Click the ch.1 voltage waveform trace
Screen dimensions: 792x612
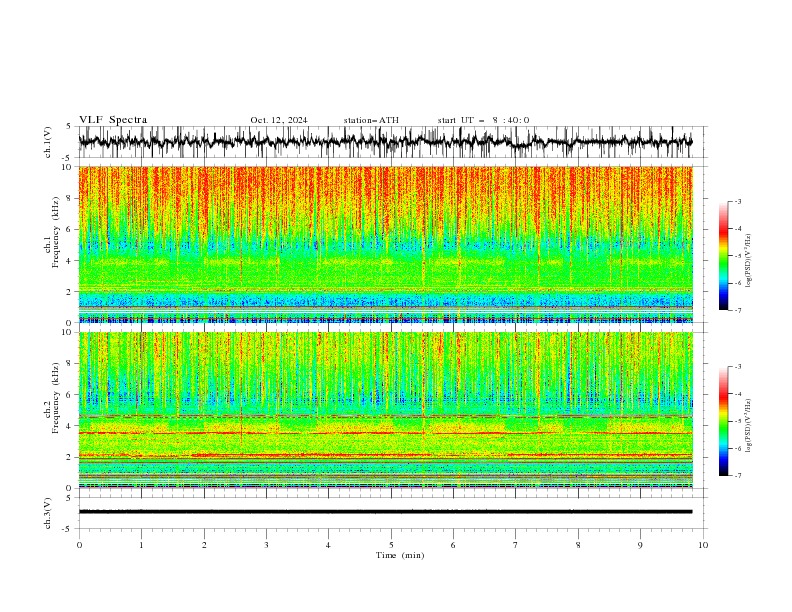[385, 142]
